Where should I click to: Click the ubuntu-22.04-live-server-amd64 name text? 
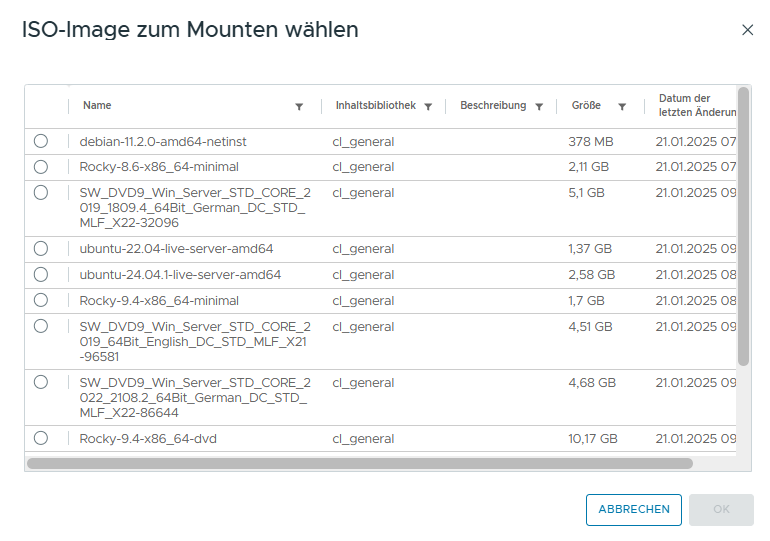click(x=176, y=249)
